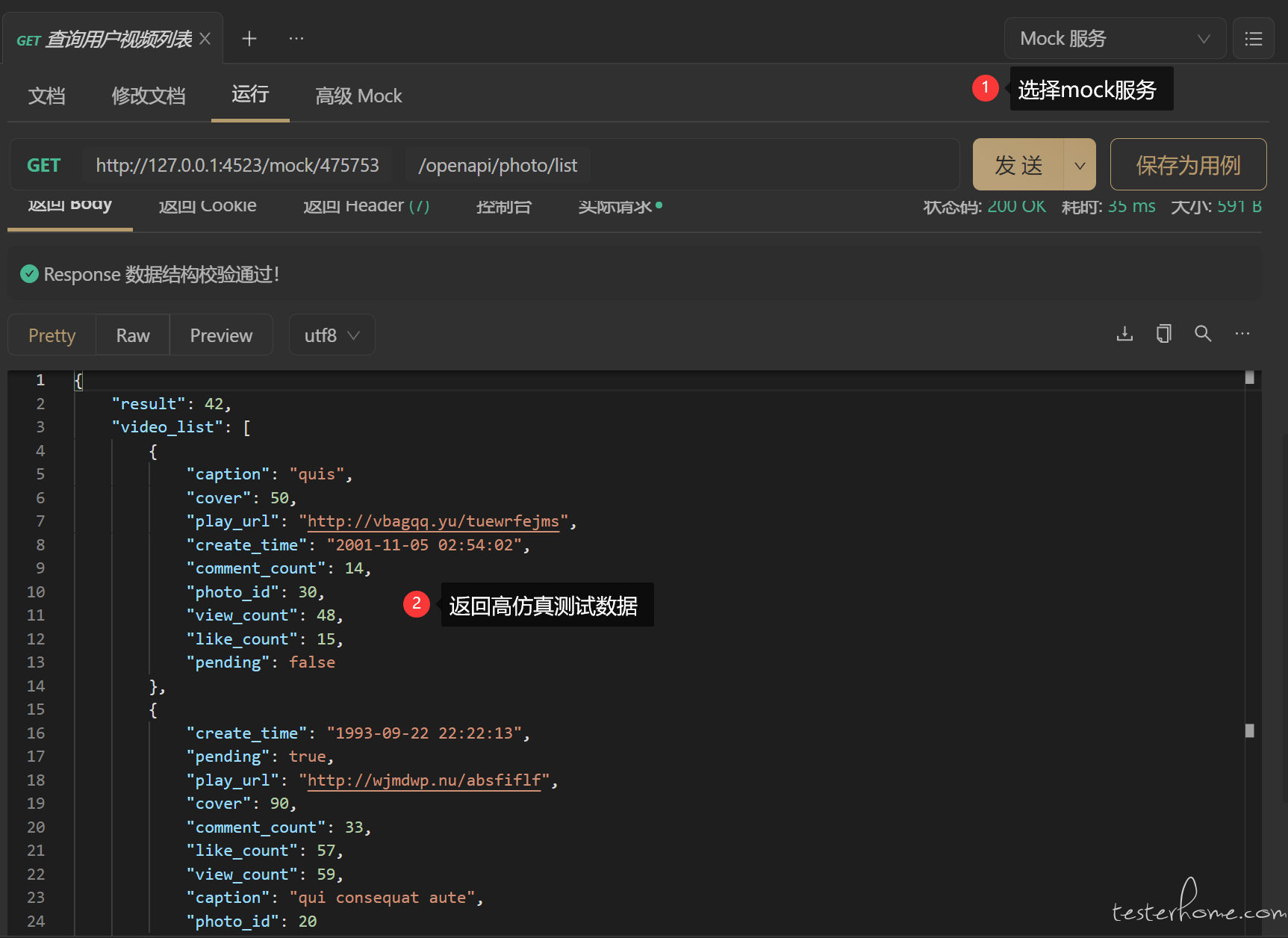
Task: Close the 查询用户视频列表 tab
Action: click(x=205, y=39)
